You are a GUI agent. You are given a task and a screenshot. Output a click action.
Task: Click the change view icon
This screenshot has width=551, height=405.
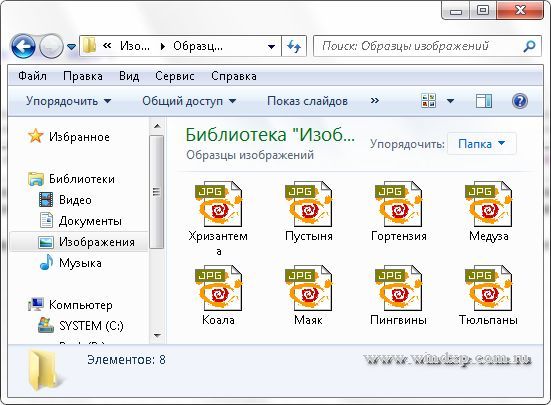click(428, 101)
